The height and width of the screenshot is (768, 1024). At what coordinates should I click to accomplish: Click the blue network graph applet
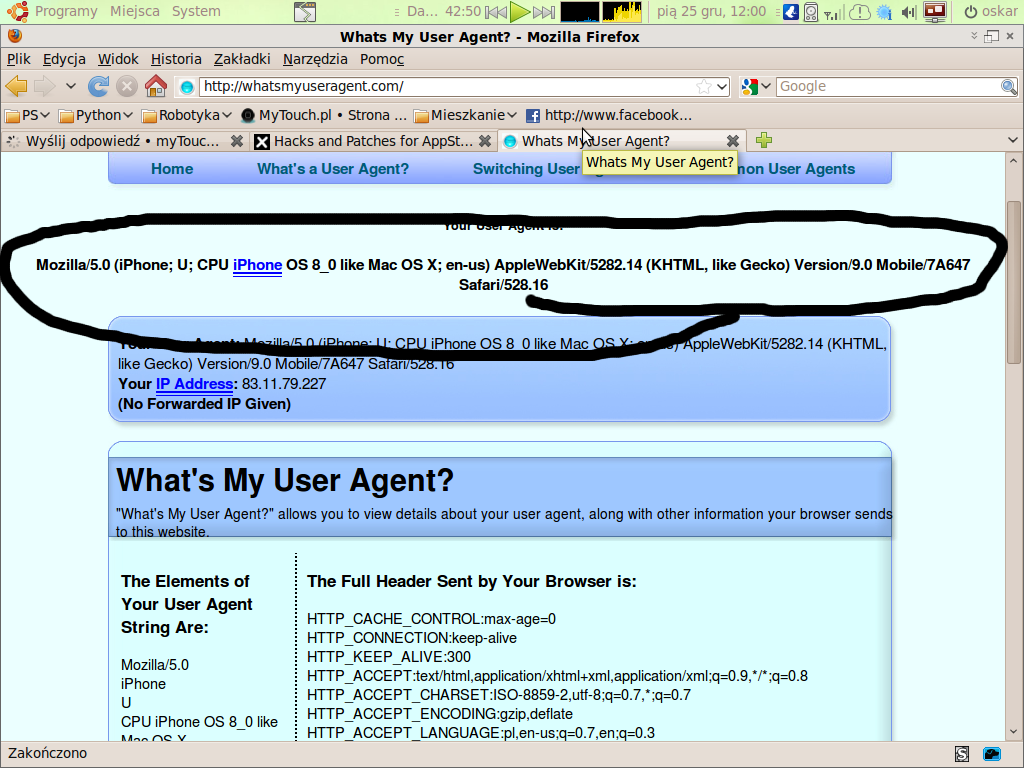pos(580,11)
